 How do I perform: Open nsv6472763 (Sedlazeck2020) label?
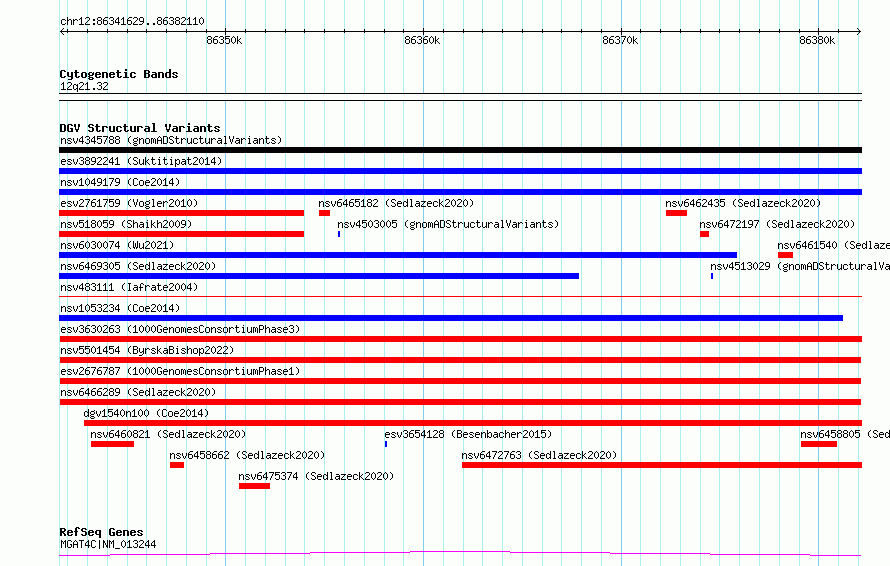(539, 455)
